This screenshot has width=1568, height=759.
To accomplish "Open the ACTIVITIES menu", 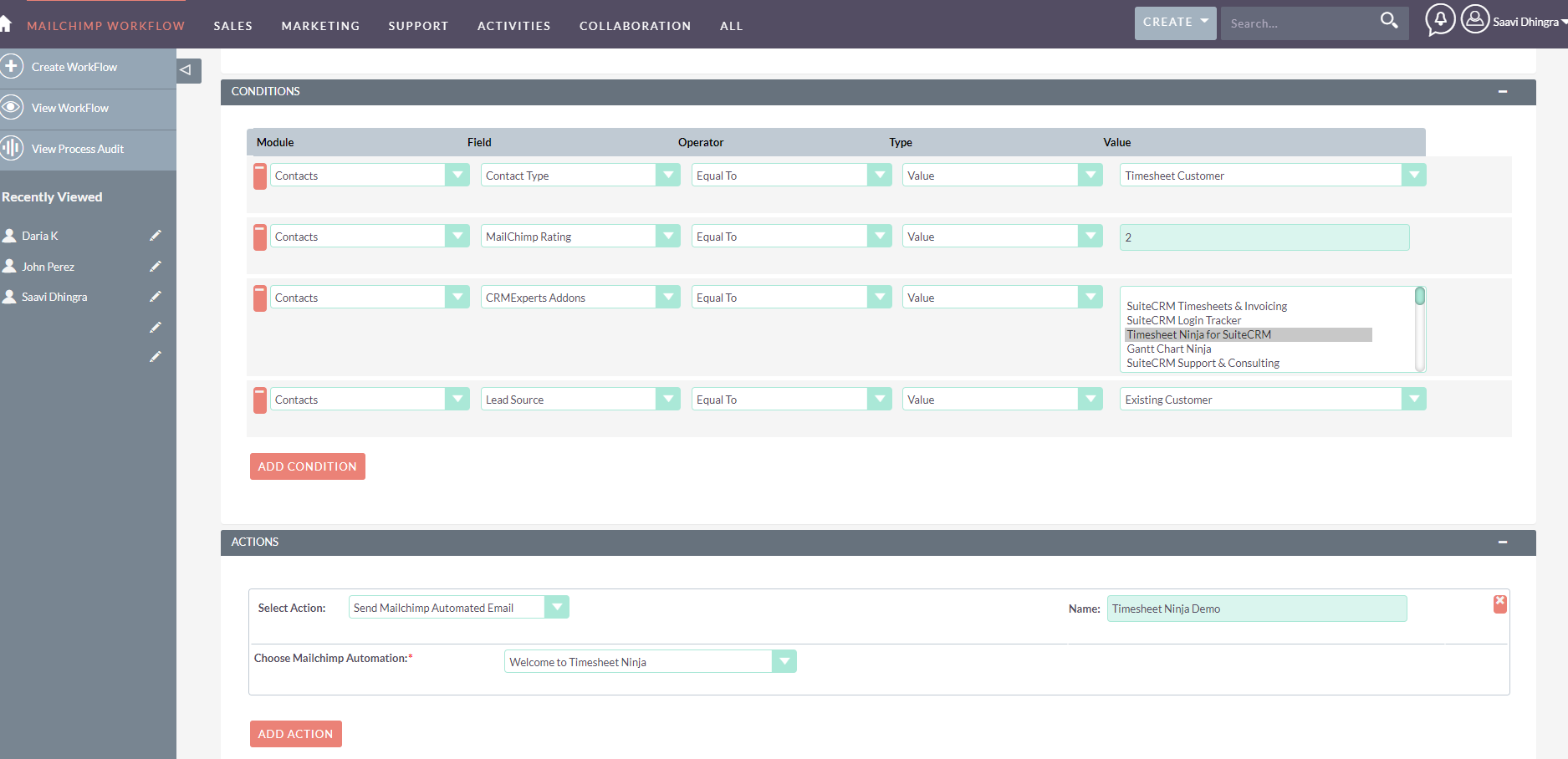I will coord(513,26).
